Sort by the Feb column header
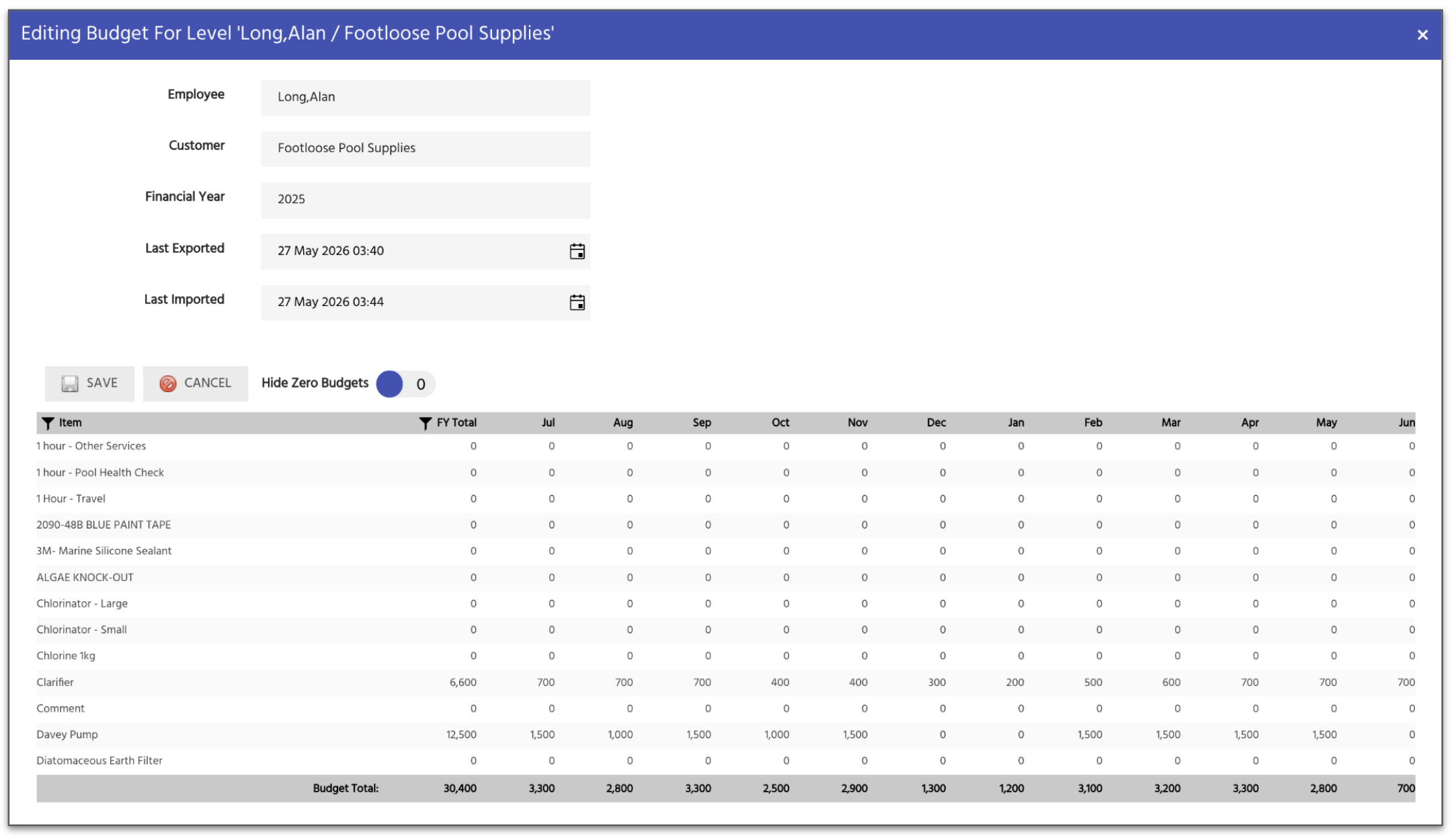Image resolution: width=1456 pixels, height=838 pixels. point(1093,423)
